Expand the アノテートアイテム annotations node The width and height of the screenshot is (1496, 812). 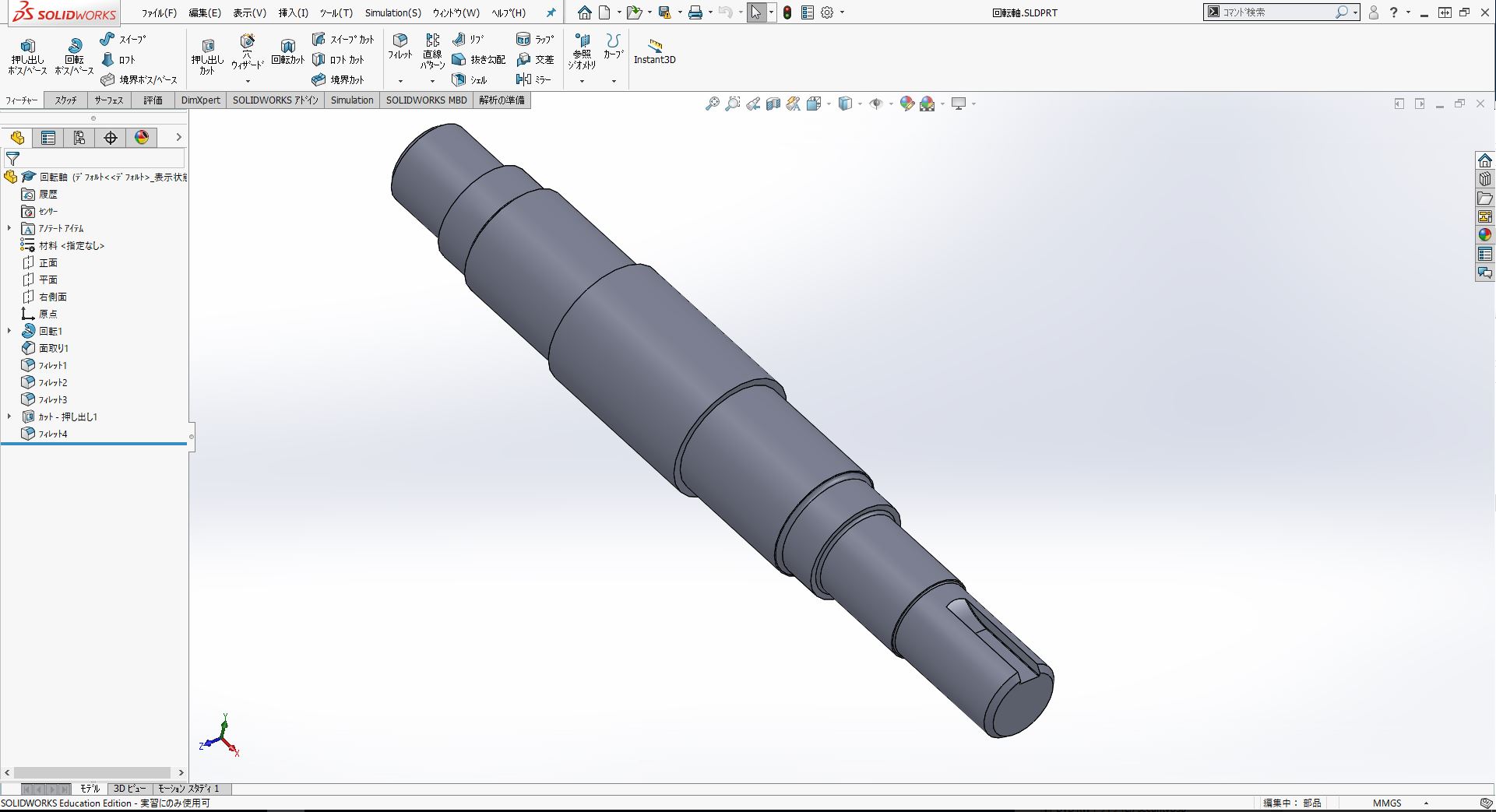[9, 228]
